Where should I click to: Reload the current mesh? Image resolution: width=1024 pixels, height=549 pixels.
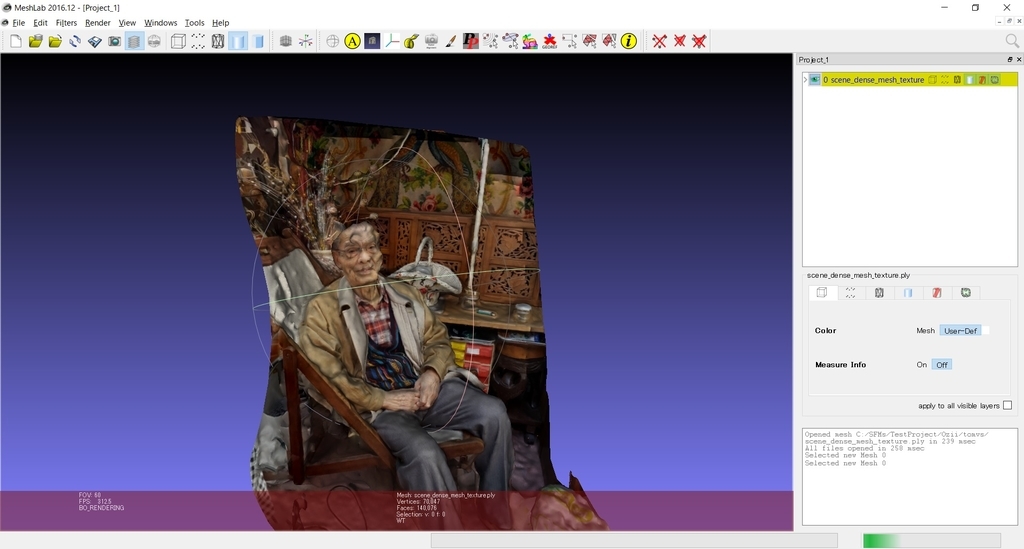coord(75,41)
